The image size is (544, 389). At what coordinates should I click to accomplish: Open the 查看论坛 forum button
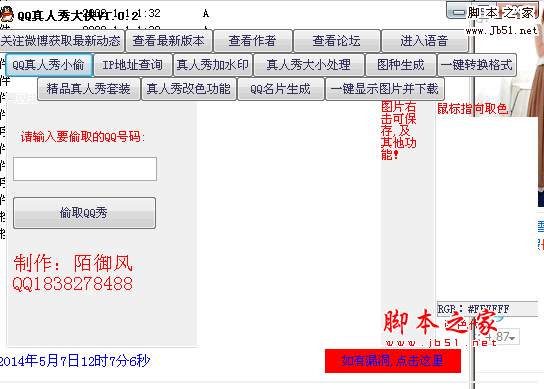[x=337, y=41]
